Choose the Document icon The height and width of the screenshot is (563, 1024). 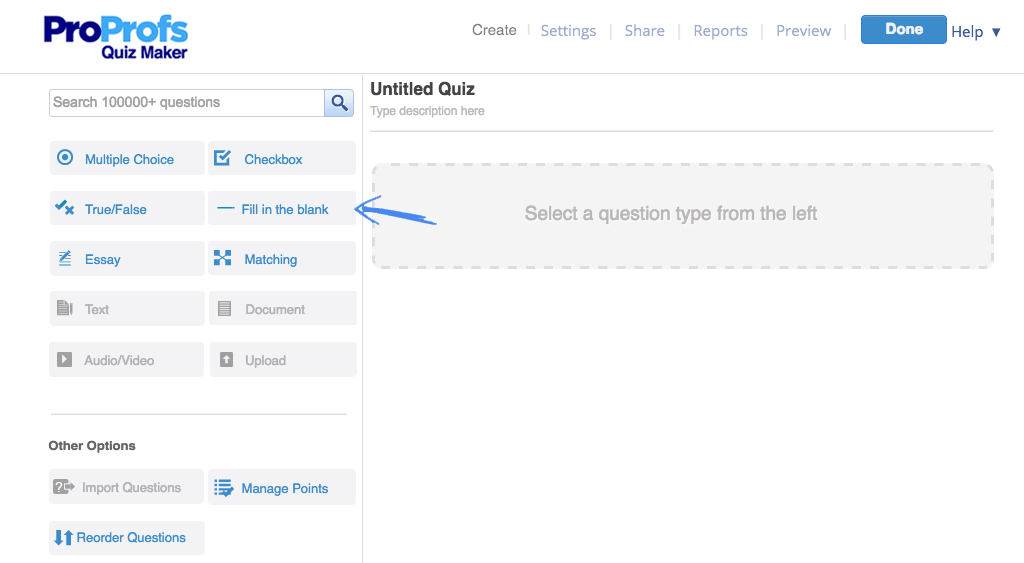[x=224, y=308]
